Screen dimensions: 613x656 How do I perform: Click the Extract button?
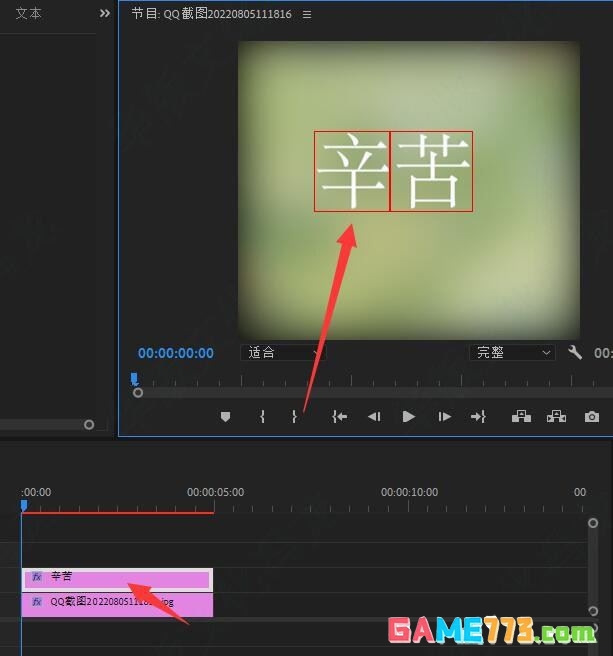556,417
